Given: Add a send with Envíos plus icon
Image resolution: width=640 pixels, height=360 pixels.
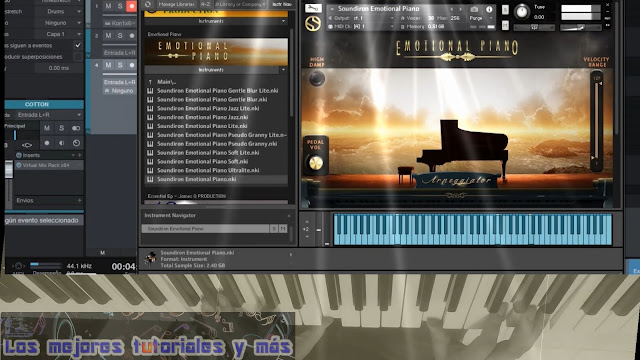Looking at the screenshot, I should coord(79,200).
